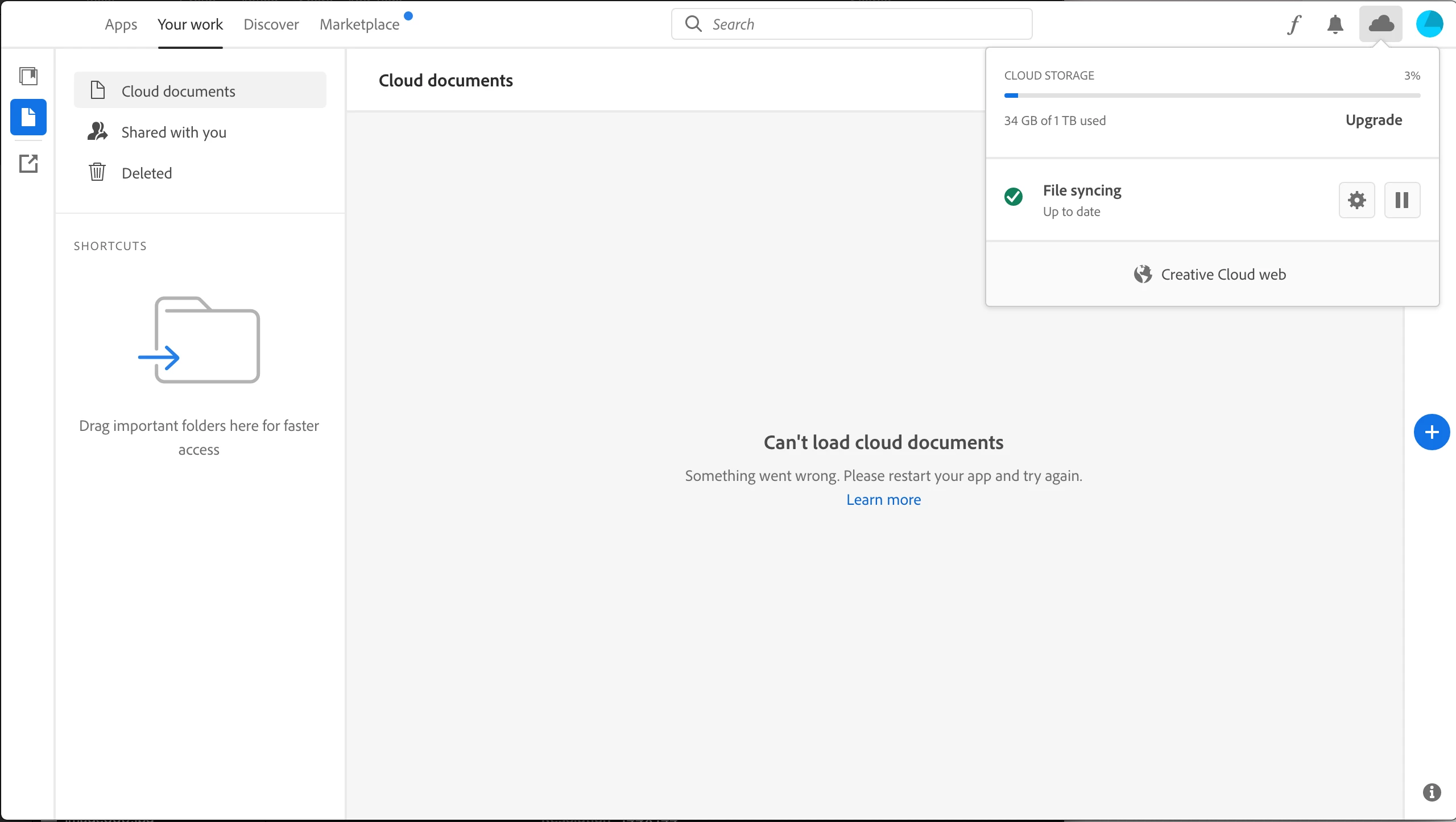Screen dimensions: 1456x822
Task: Open the notifications bell
Action: tap(1335, 24)
